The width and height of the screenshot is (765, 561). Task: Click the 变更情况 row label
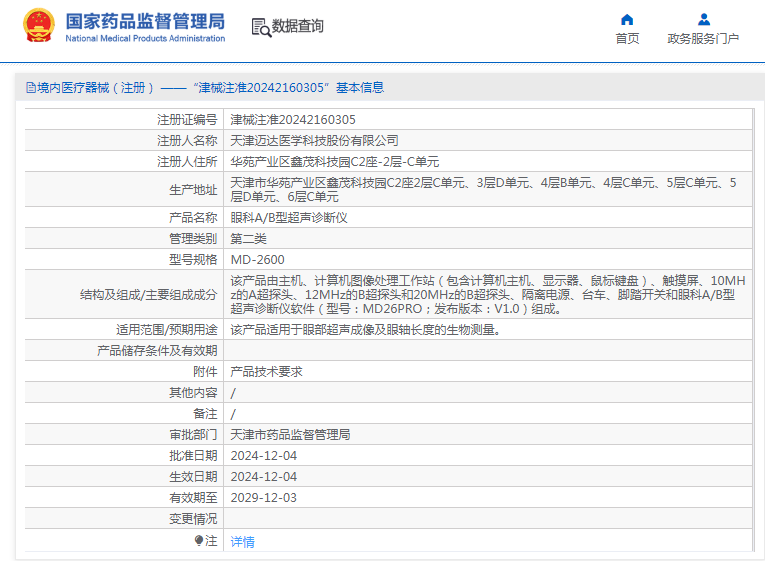[x=193, y=519]
